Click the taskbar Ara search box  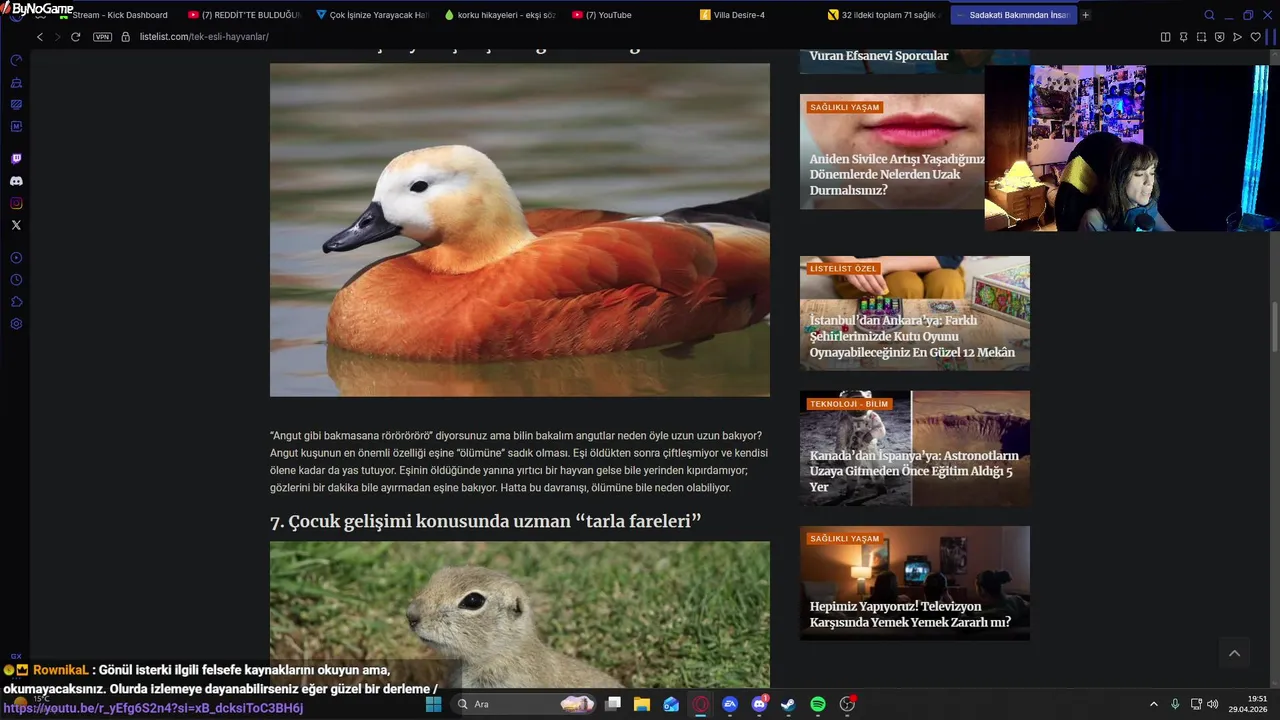524,704
